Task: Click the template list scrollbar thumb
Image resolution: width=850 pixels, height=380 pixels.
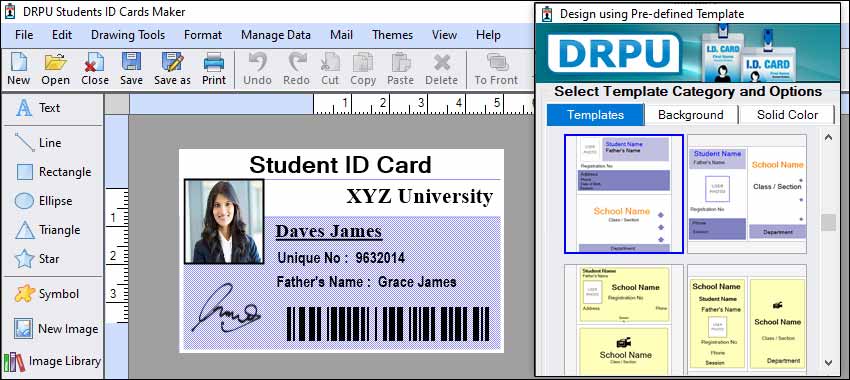Action: (x=828, y=223)
